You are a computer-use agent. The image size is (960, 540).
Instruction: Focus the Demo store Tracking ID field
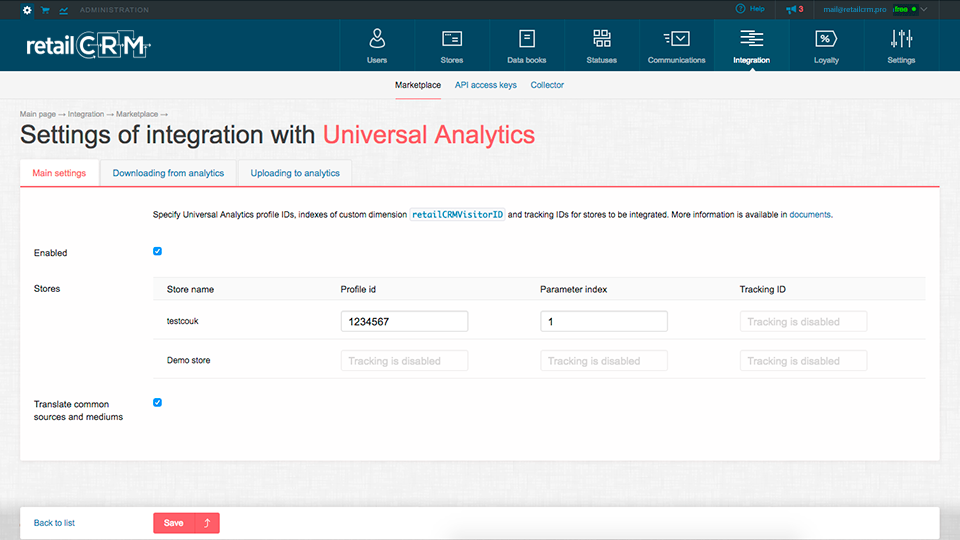(803, 361)
